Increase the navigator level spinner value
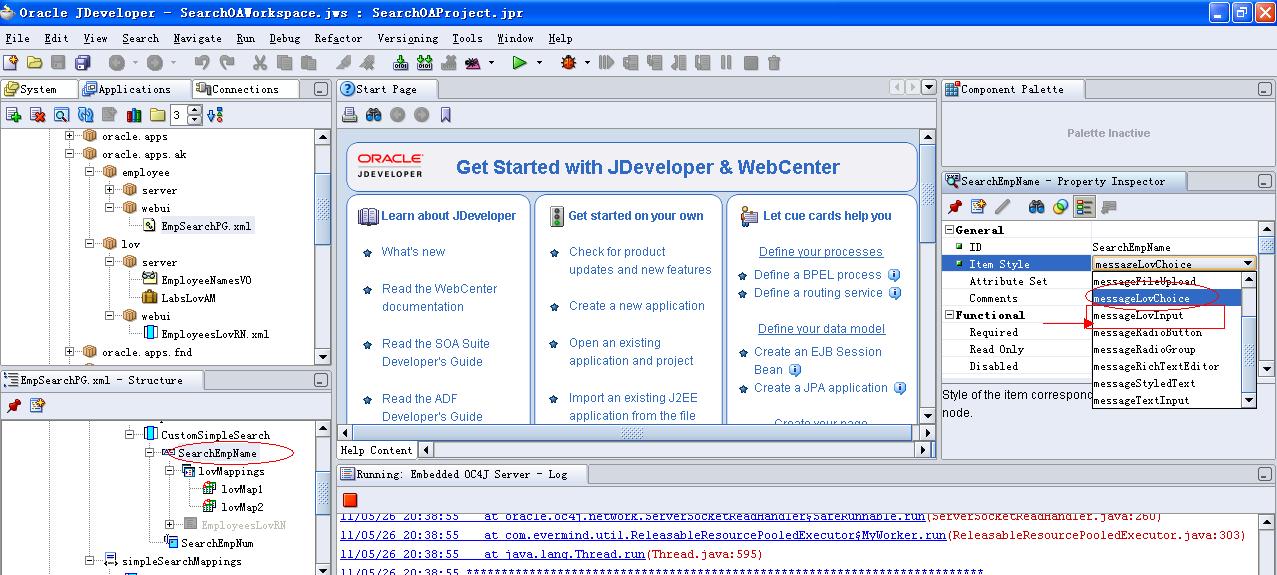The height and width of the screenshot is (575, 1277). pos(194,111)
